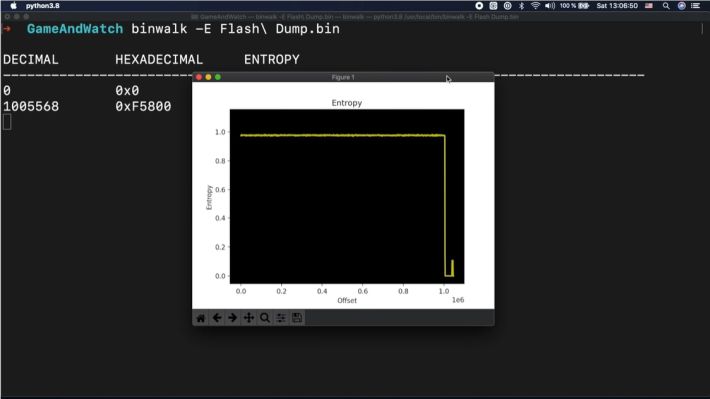Viewport: 710px width, 399px height.
Task: Open Wi-Fi status menu
Action: click(535, 6)
